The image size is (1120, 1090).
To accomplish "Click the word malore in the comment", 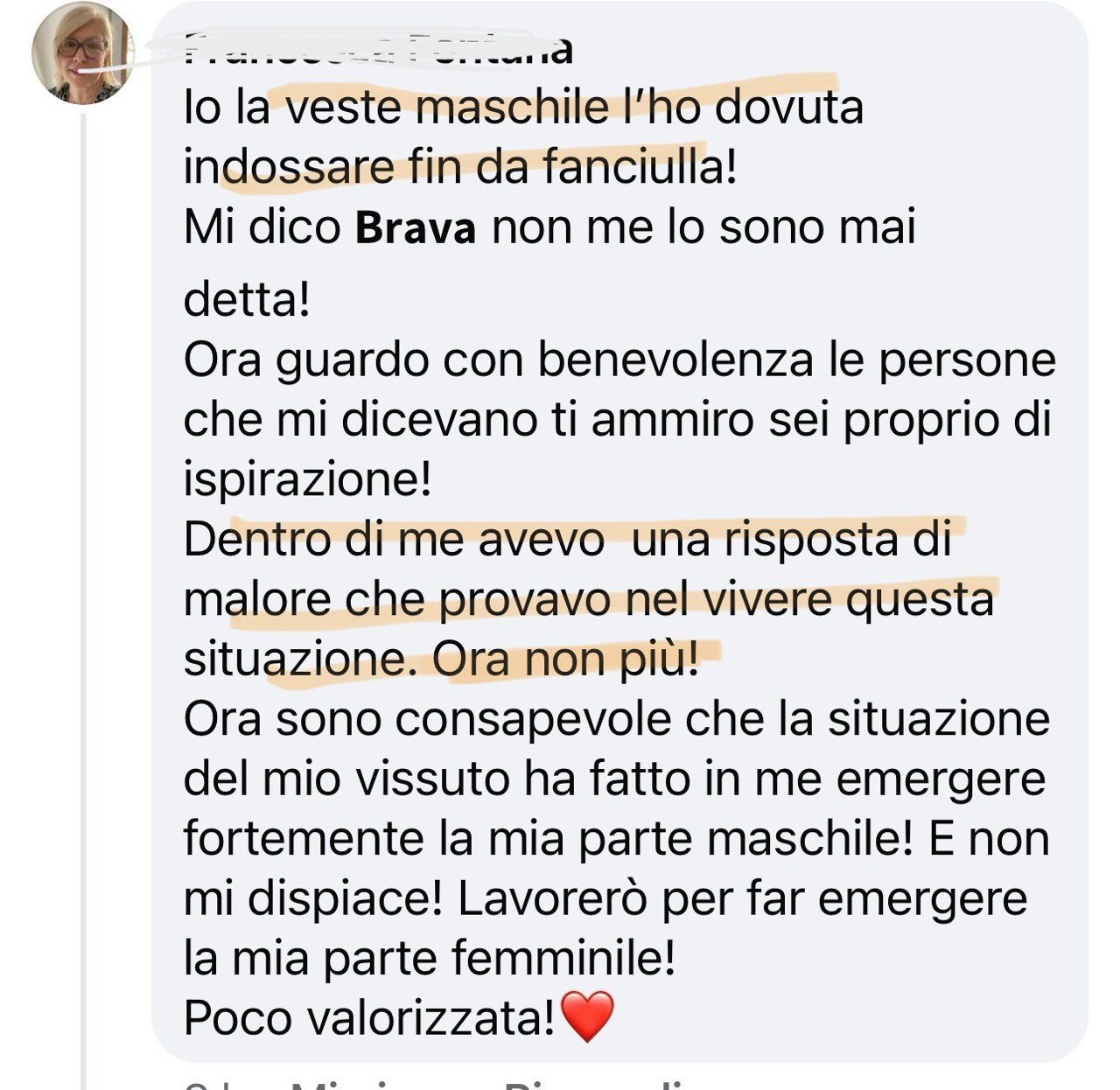I will point(257,601).
